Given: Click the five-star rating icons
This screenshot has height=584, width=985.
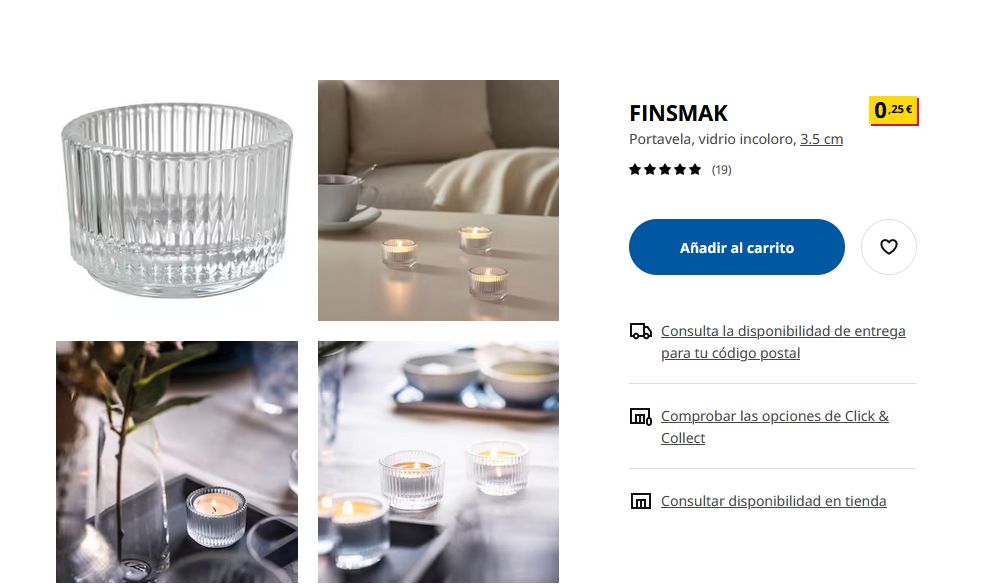Looking at the screenshot, I should [x=665, y=170].
